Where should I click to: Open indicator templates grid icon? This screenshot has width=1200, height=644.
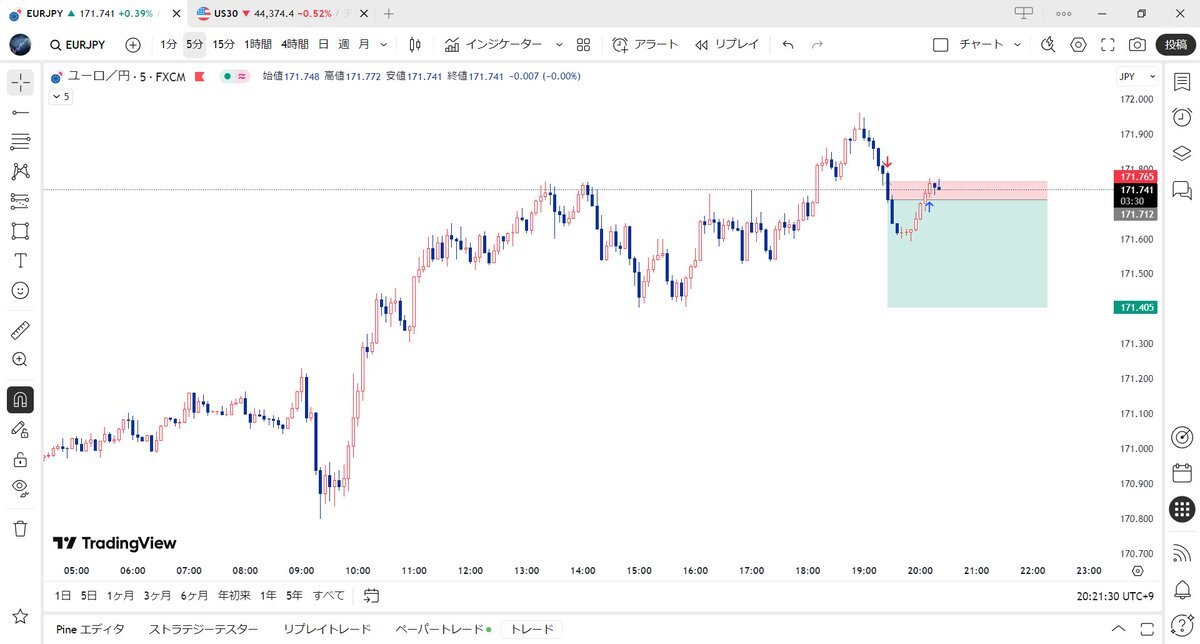pos(584,45)
